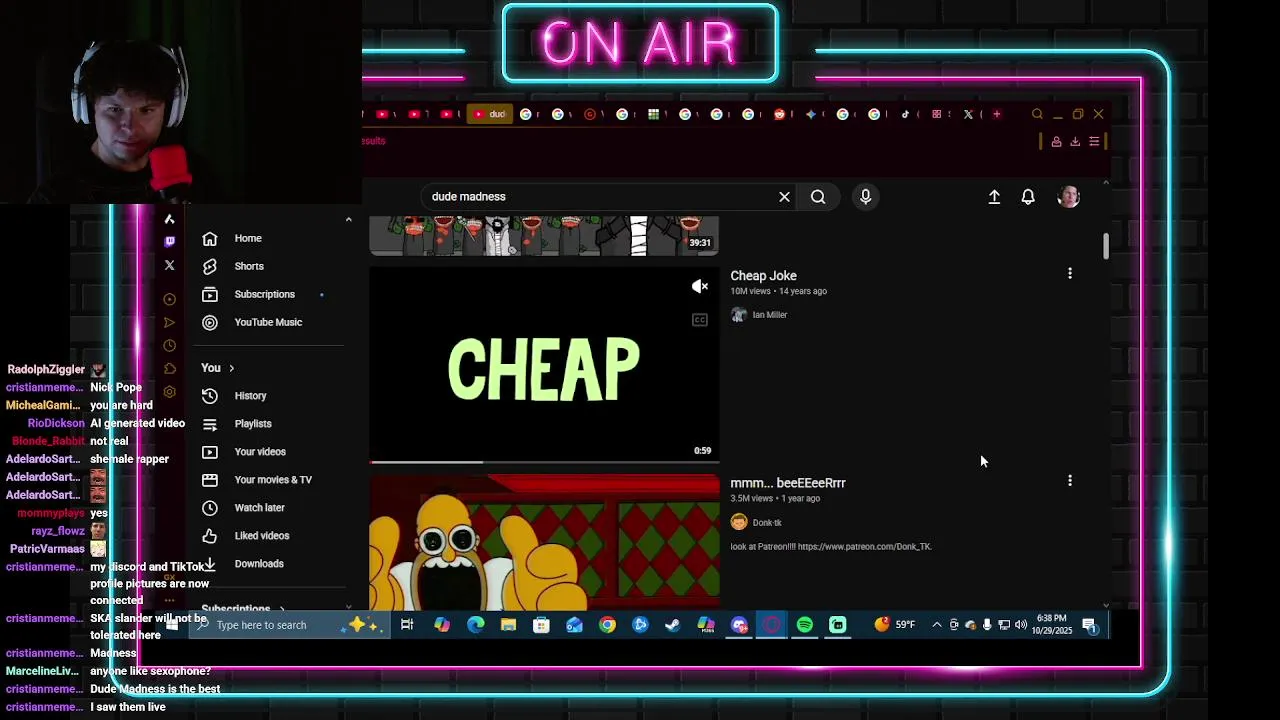This screenshot has height=720, width=1280.
Task: Open Twitch in the Opera GX sidebar
Action: pyautogui.click(x=169, y=241)
